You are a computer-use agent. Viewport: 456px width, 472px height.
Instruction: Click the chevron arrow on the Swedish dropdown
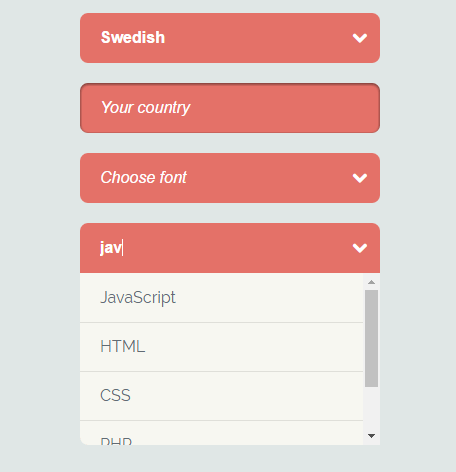coord(360,38)
